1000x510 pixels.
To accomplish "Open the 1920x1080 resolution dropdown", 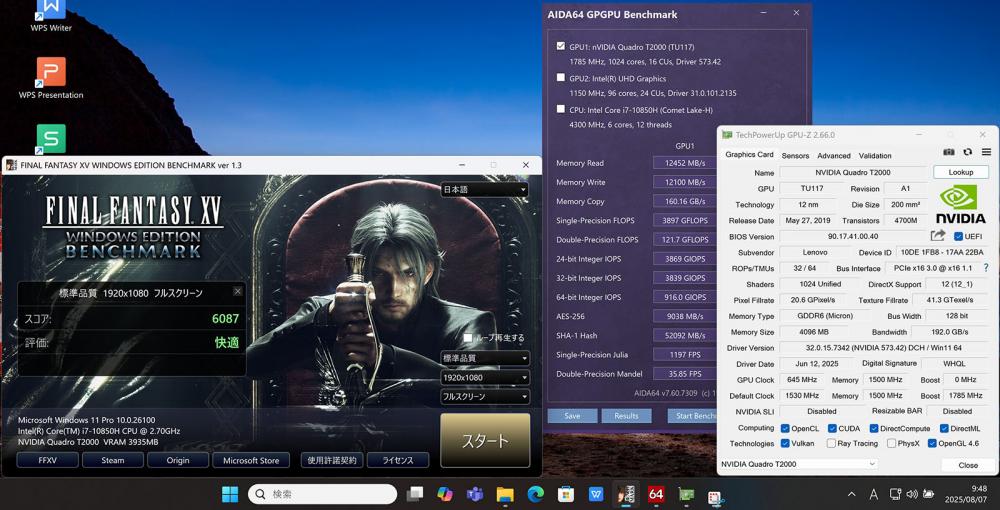I will (485, 377).
